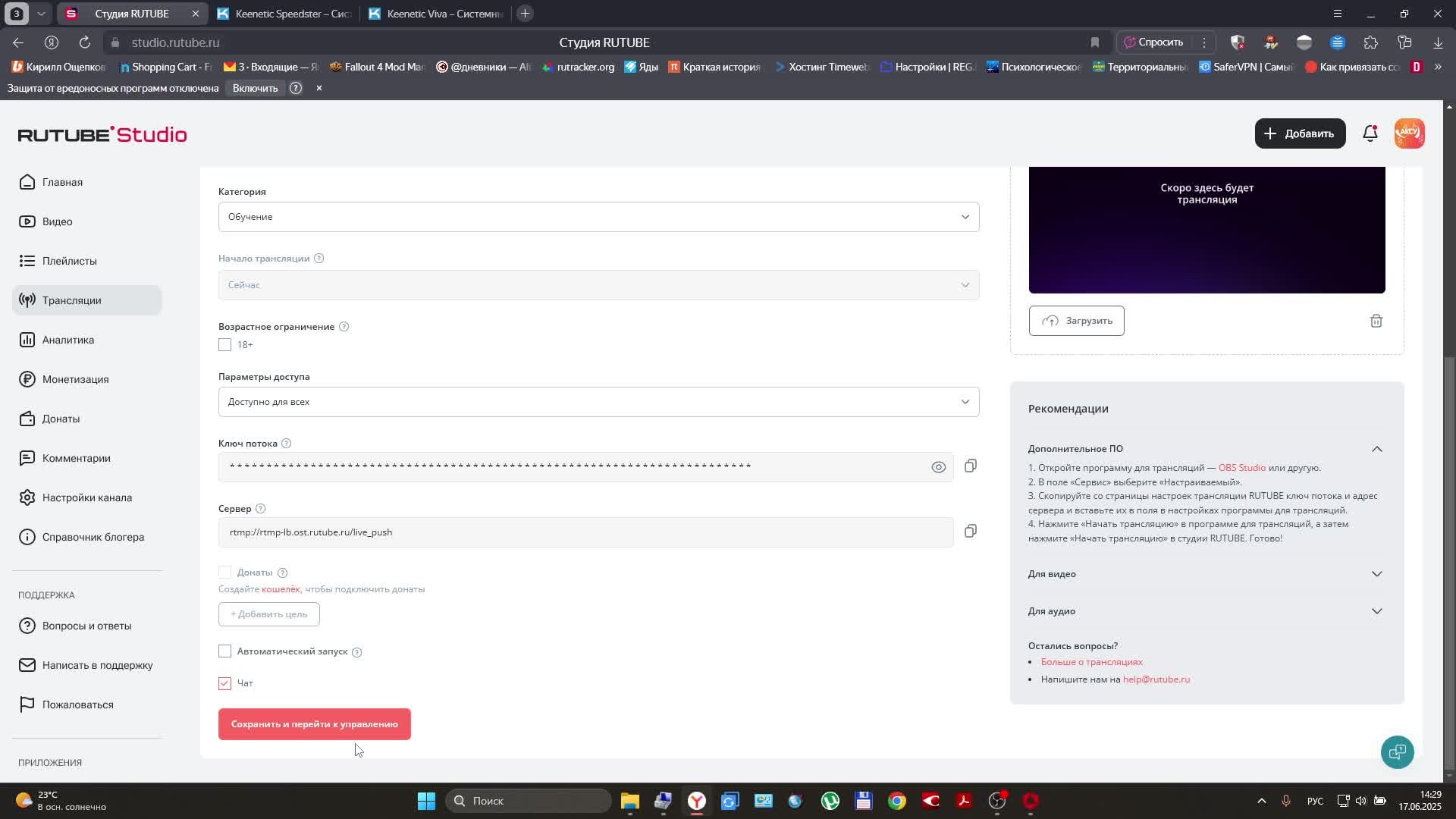Open the кошелёк creation link

(x=281, y=589)
